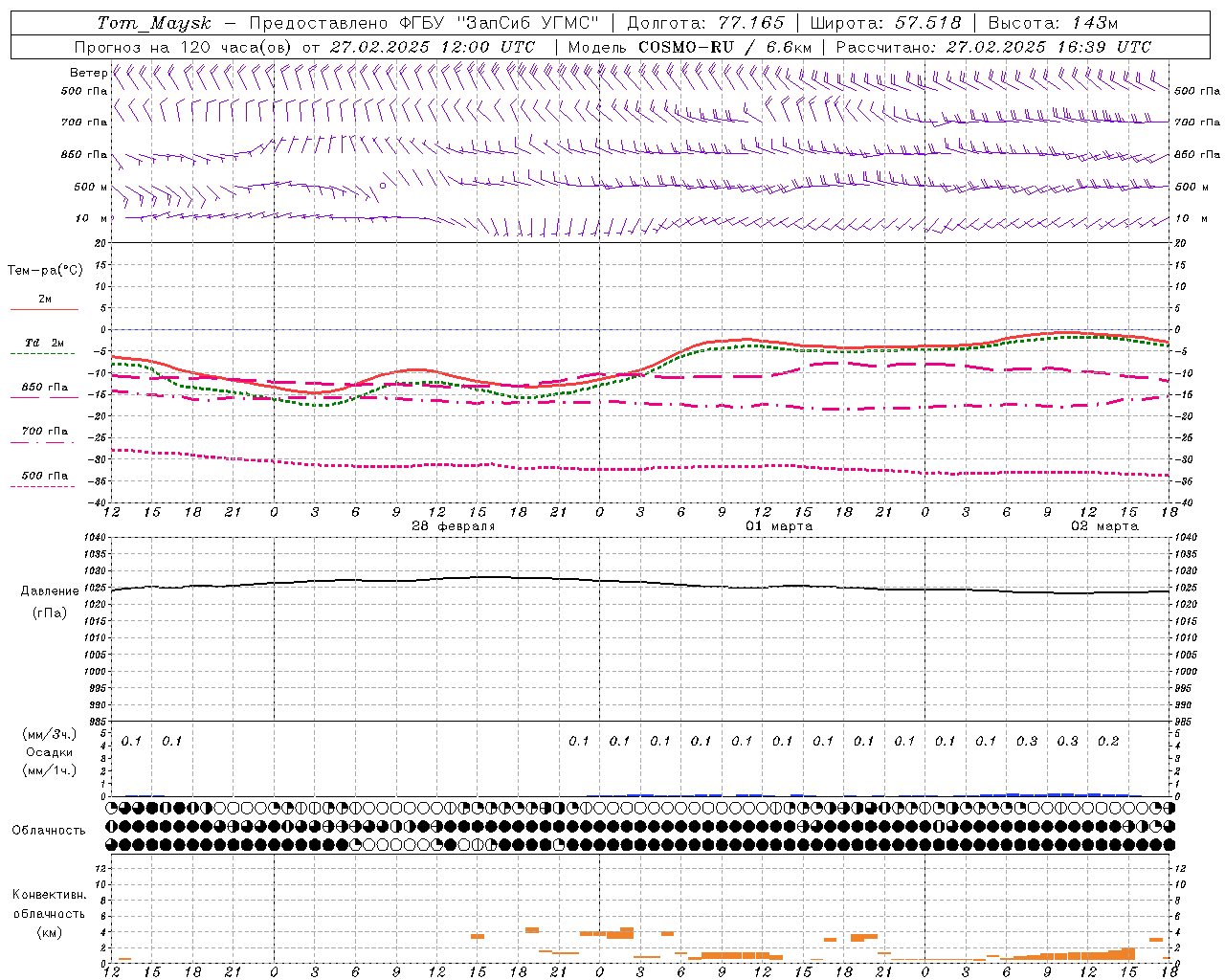Click the 700 гПа temperature legend entry

(x=45, y=432)
